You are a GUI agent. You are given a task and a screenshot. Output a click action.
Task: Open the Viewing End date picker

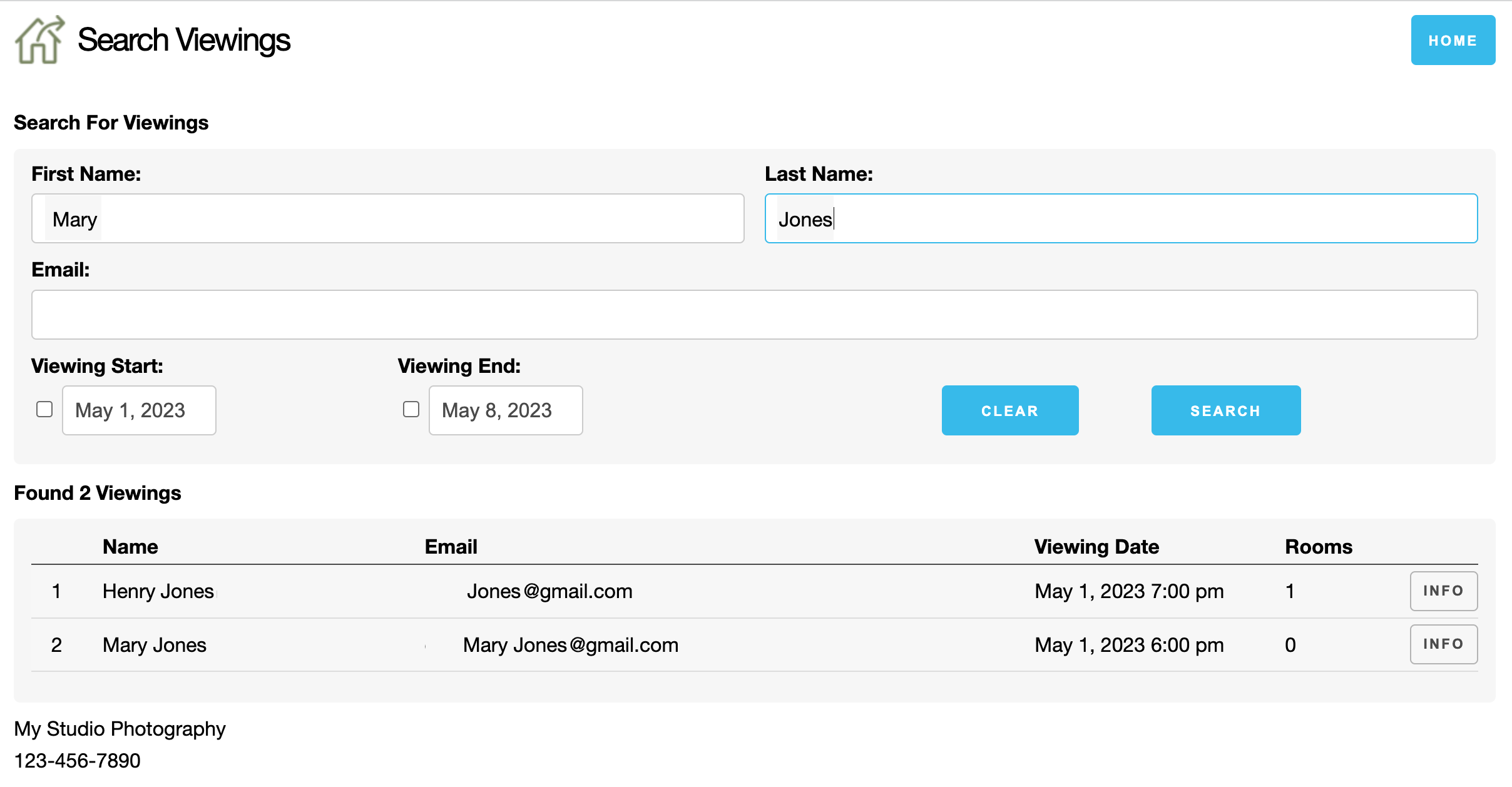pyautogui.click(x=506, y=410)
